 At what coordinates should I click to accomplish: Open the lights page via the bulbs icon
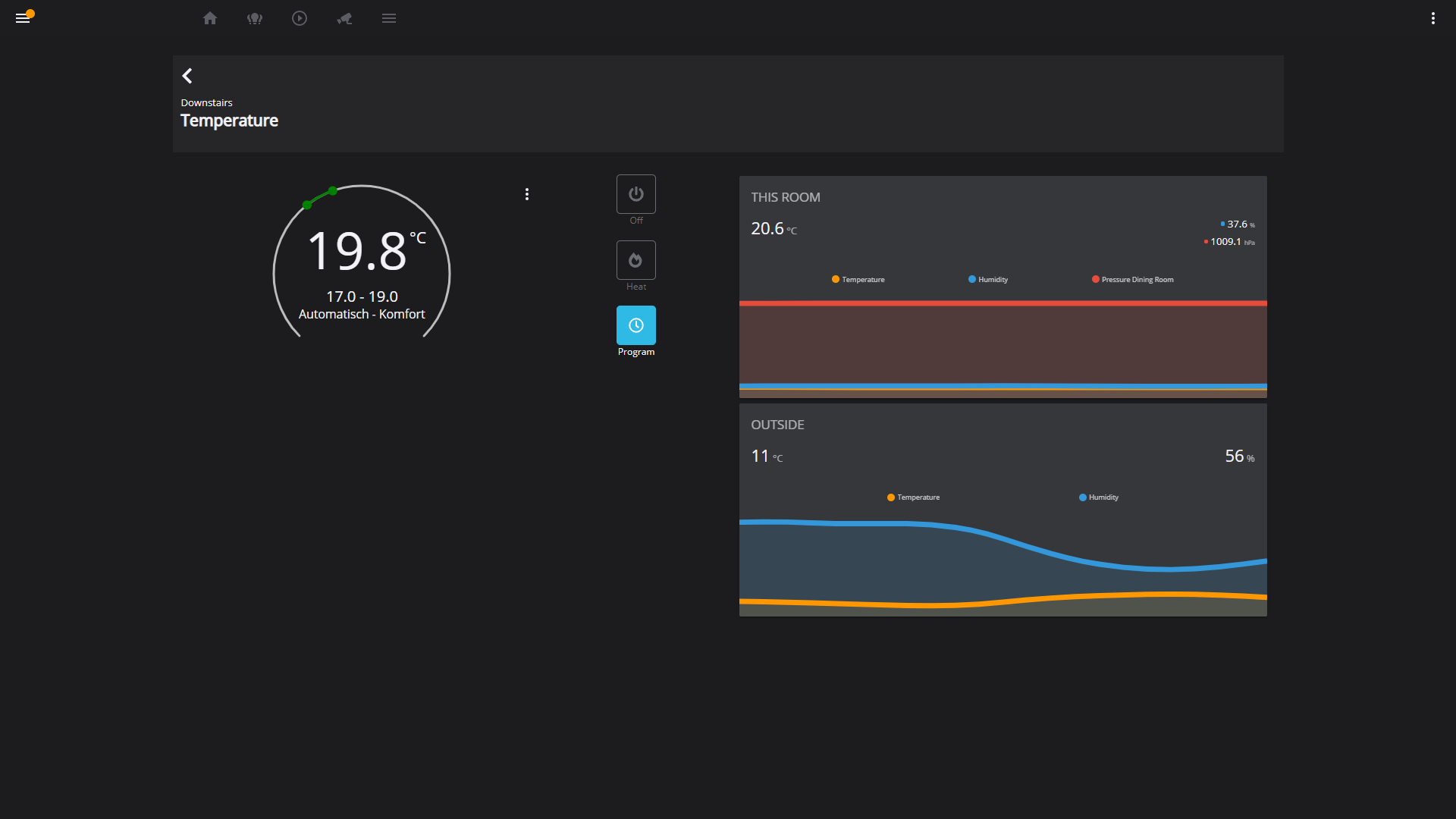point(255,18)
